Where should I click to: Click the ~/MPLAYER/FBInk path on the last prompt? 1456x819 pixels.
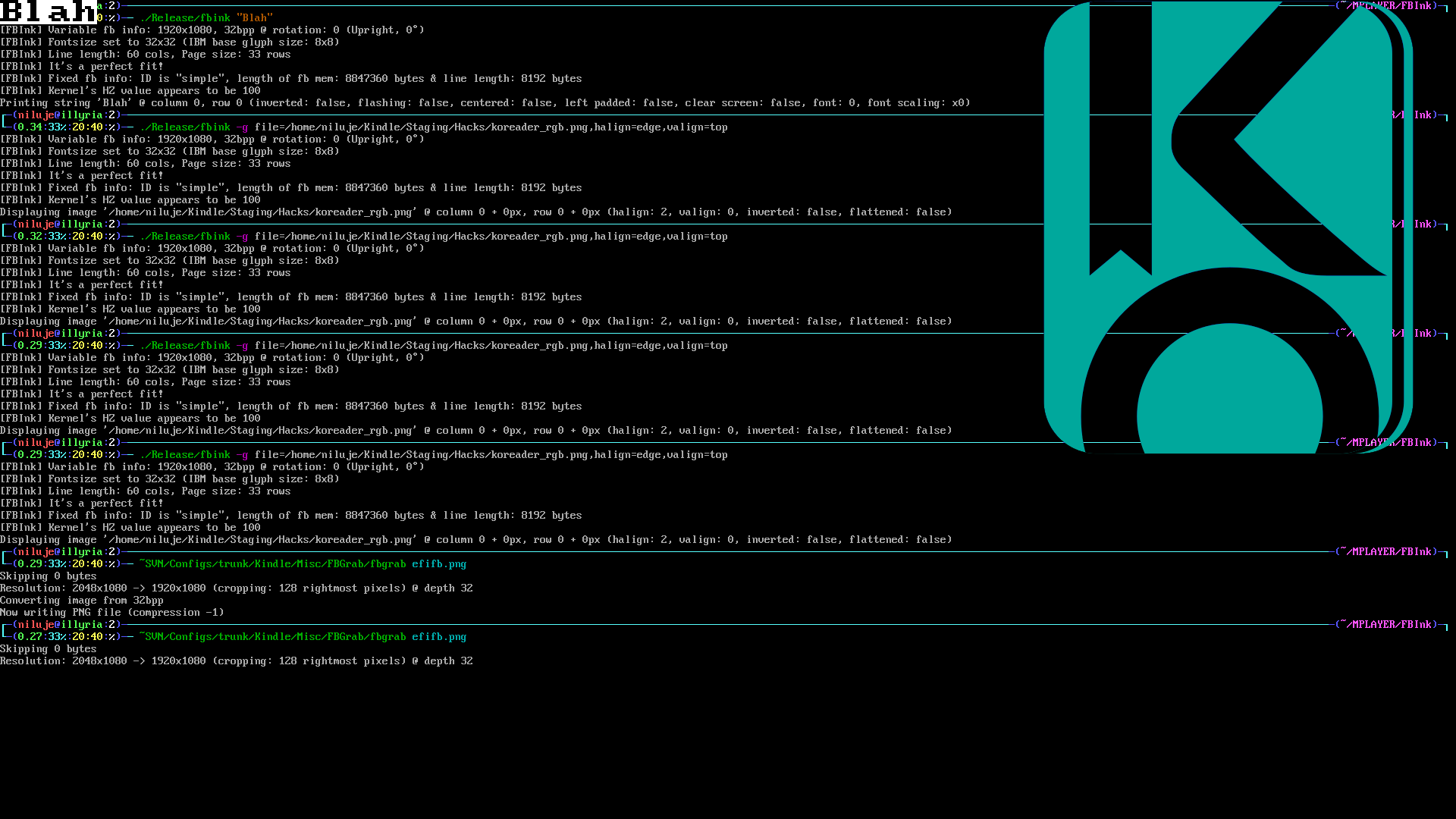click(1385, 625)
